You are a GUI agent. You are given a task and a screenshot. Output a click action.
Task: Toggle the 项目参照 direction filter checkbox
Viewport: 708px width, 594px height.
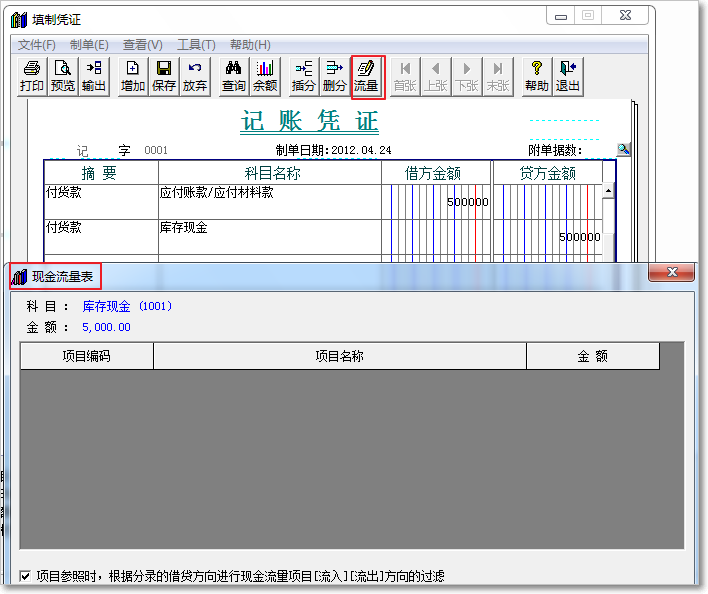[26, 576]
